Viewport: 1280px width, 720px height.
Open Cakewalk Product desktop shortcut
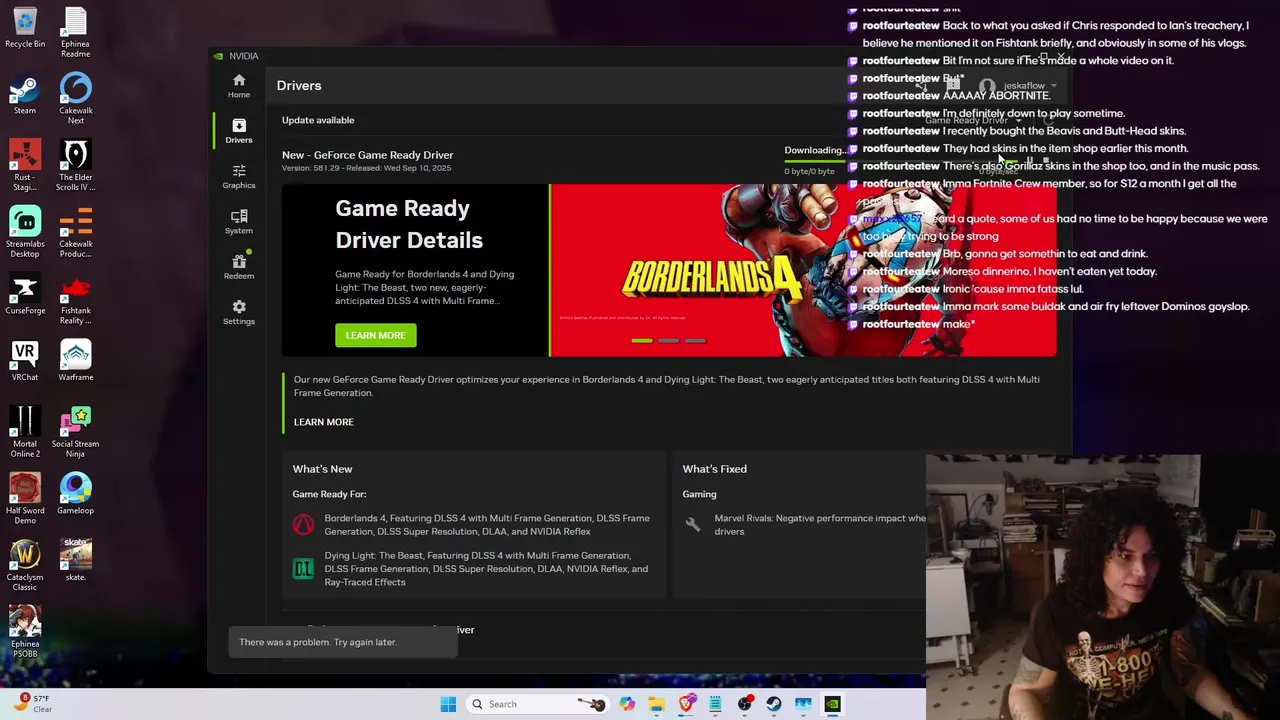click(76, 232)
